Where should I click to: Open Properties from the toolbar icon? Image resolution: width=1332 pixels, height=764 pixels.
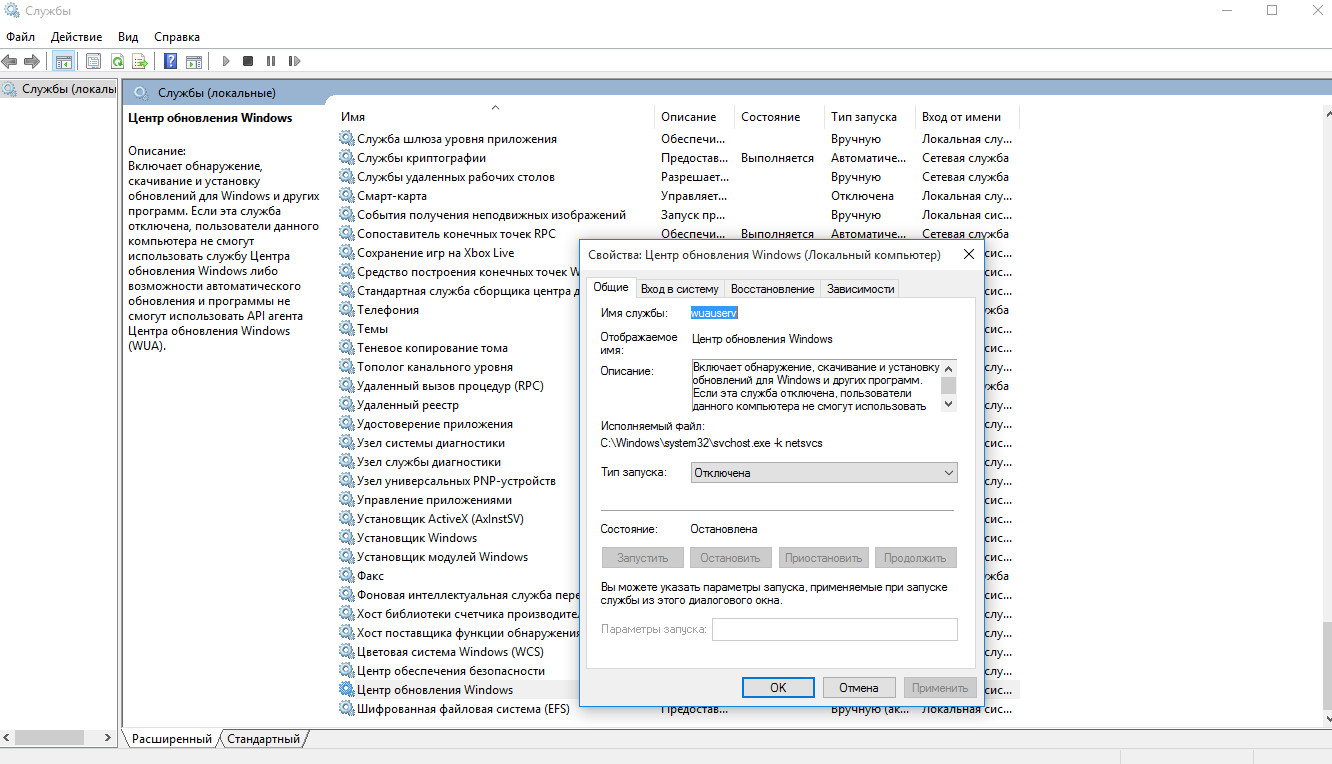pyautogui.click(x=94, y=61)
